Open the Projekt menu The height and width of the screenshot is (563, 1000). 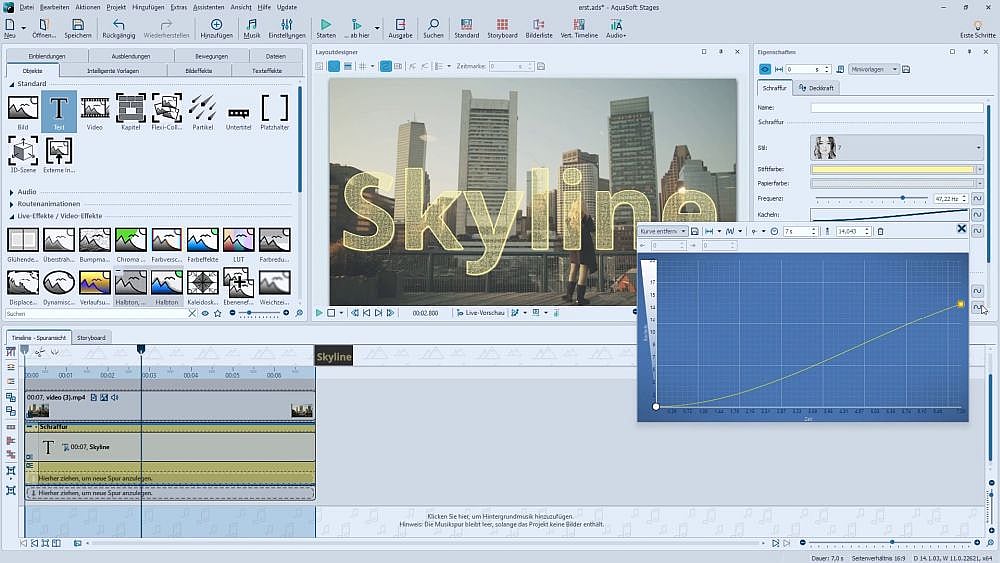[x=116, y=7]
